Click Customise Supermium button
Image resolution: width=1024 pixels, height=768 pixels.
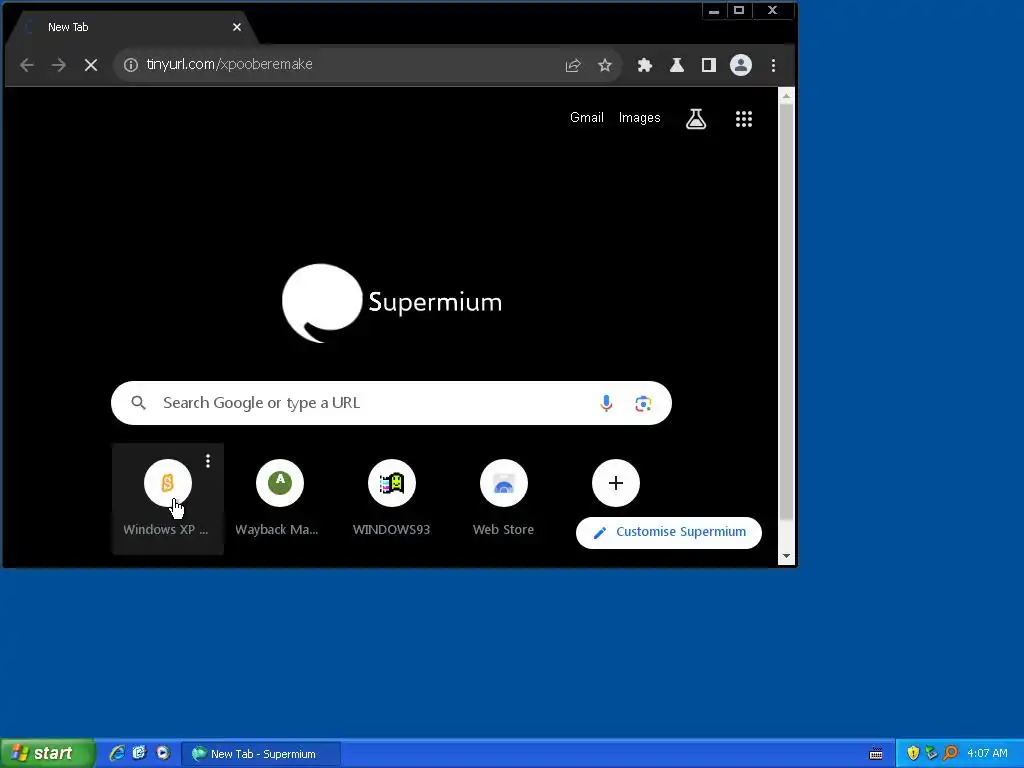[669, 532]
